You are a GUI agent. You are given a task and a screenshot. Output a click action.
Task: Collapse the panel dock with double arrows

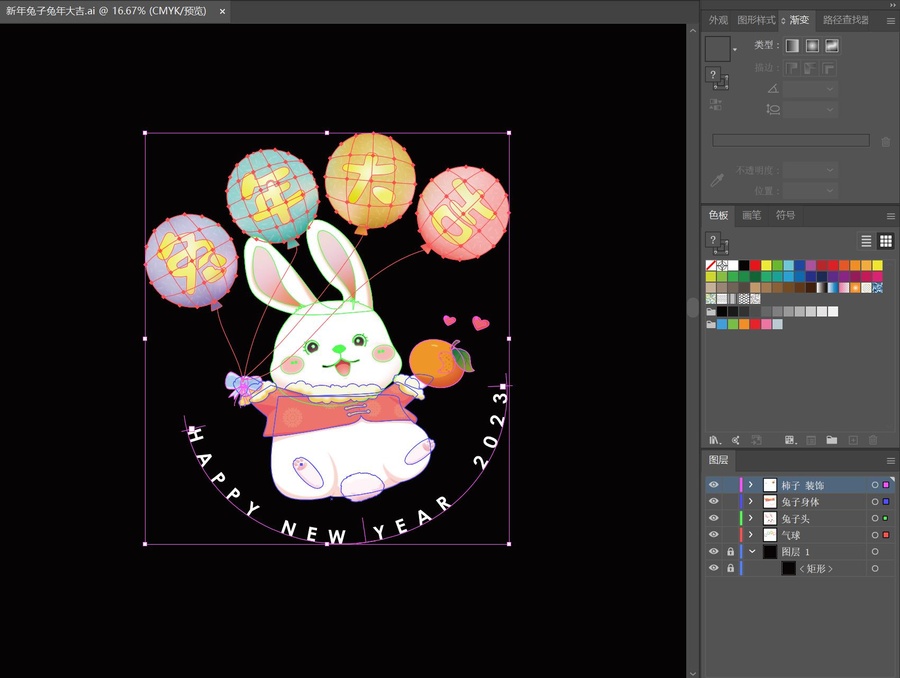891,5
